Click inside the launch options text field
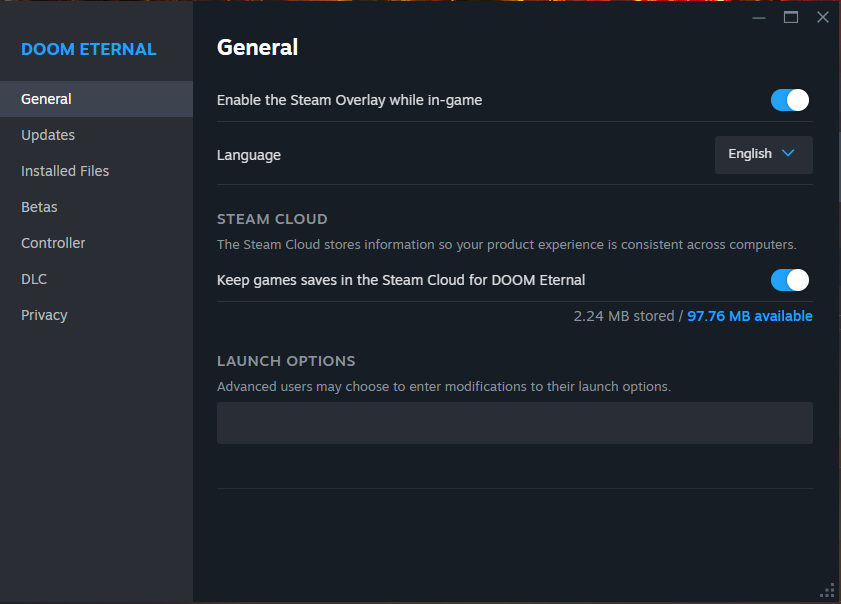The height and width of the screenshot is (604, 841). pos(514,422)
